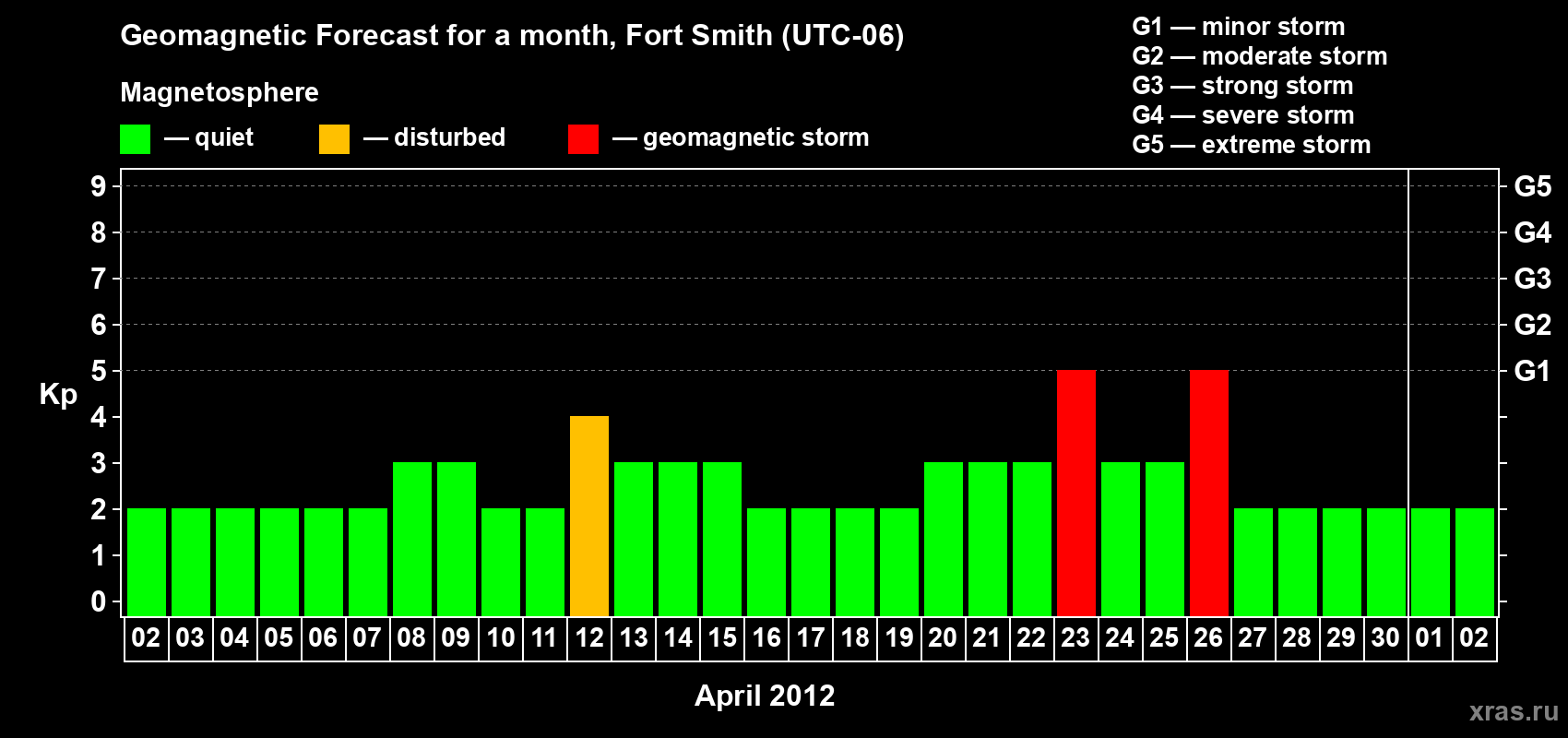
Task: Click the red geomagnetic storm legend swatch
Action: 583,139
